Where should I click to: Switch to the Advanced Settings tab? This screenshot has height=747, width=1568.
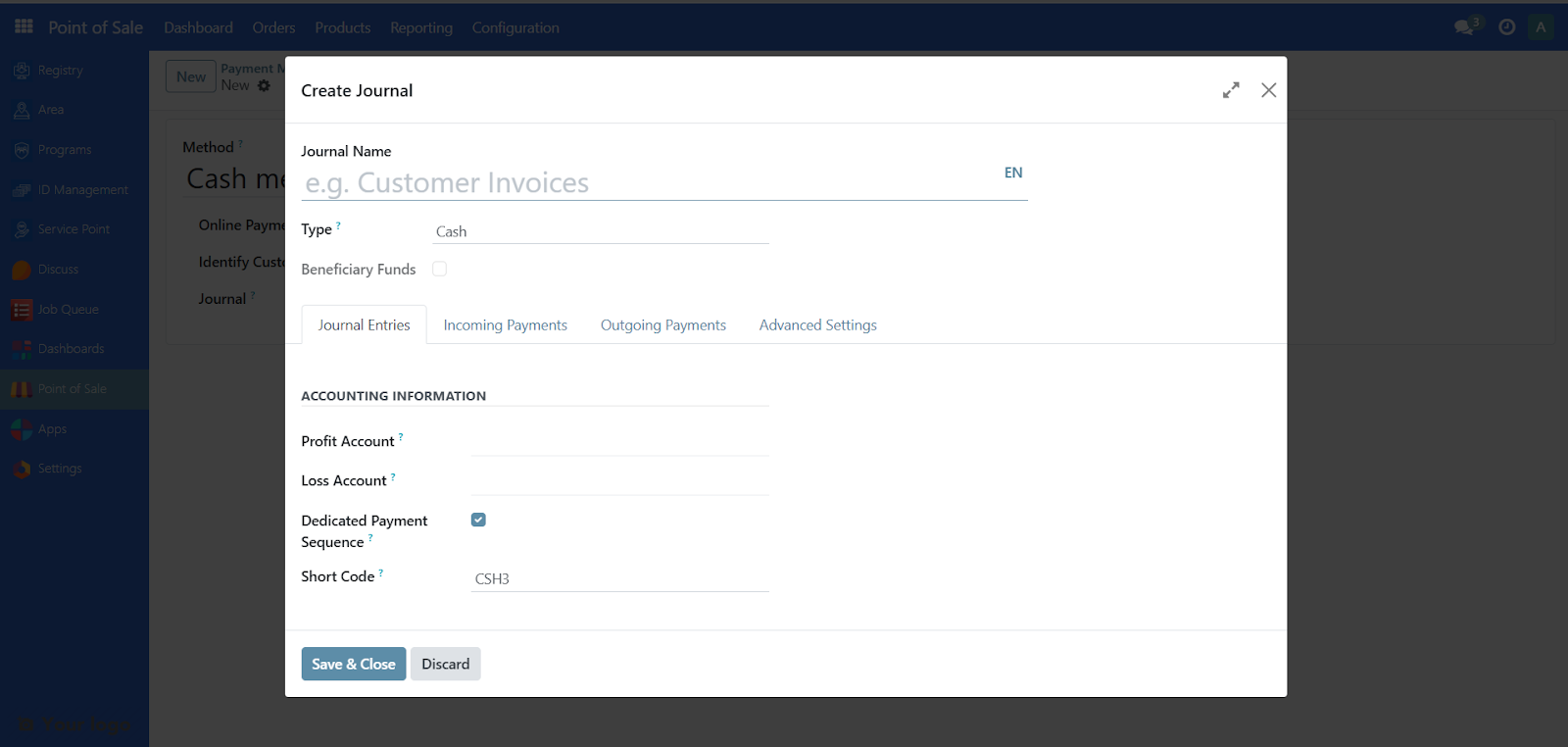[817, 325]
